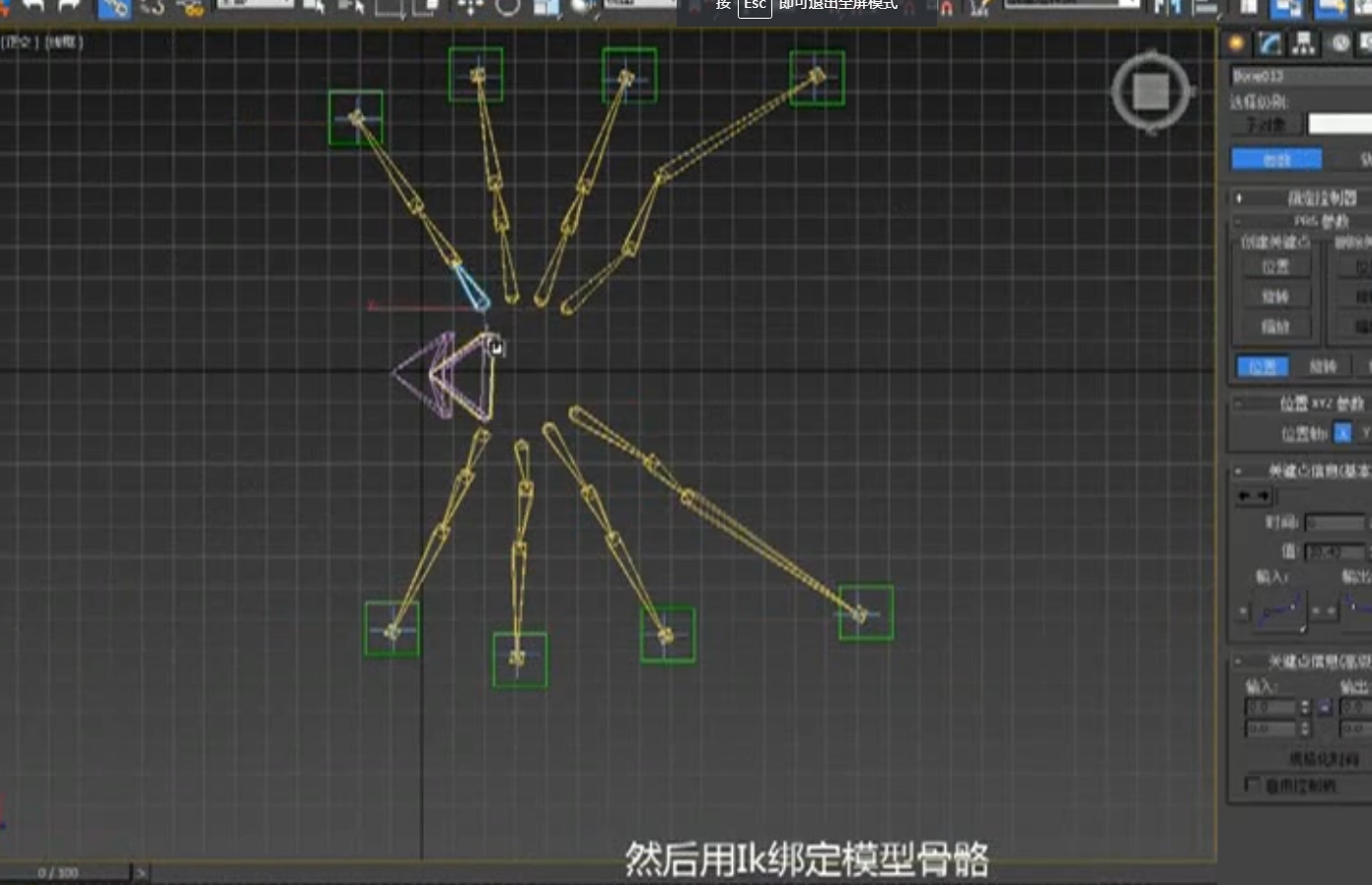Viewport: 1372px width, 885px height.
Task: Click the 值 value input field
Action: click(1335, 552)
